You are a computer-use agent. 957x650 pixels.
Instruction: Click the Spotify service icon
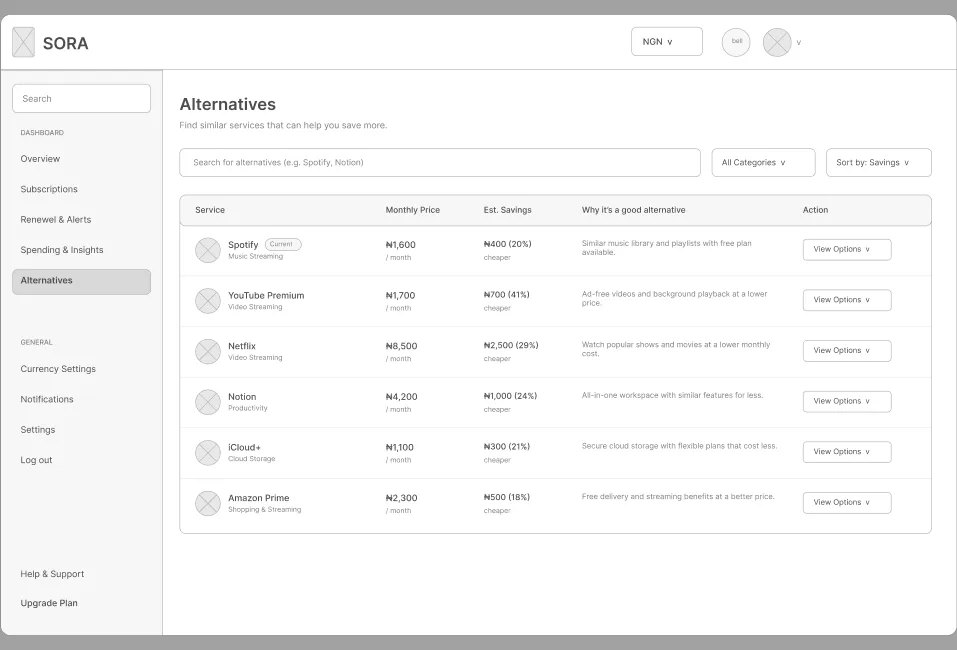[208, 250]
